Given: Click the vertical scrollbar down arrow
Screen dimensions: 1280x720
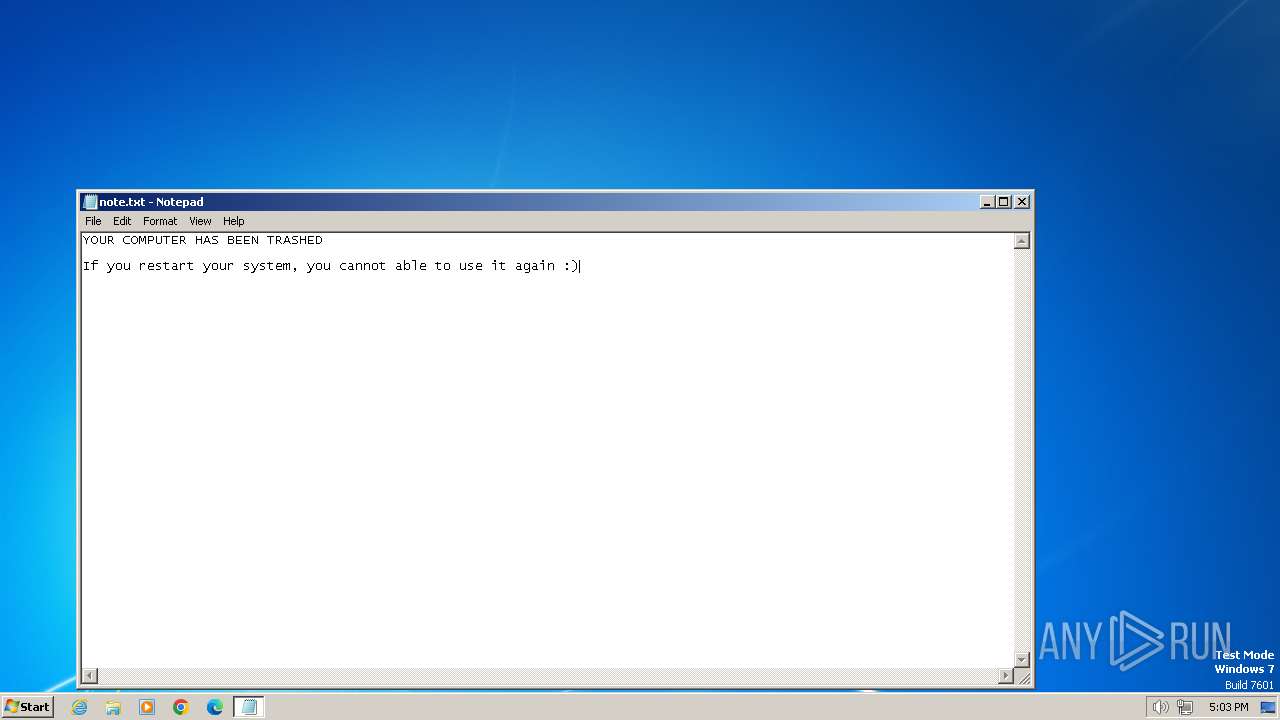Looking at the screenshot, I should [x=1022, y=659].
